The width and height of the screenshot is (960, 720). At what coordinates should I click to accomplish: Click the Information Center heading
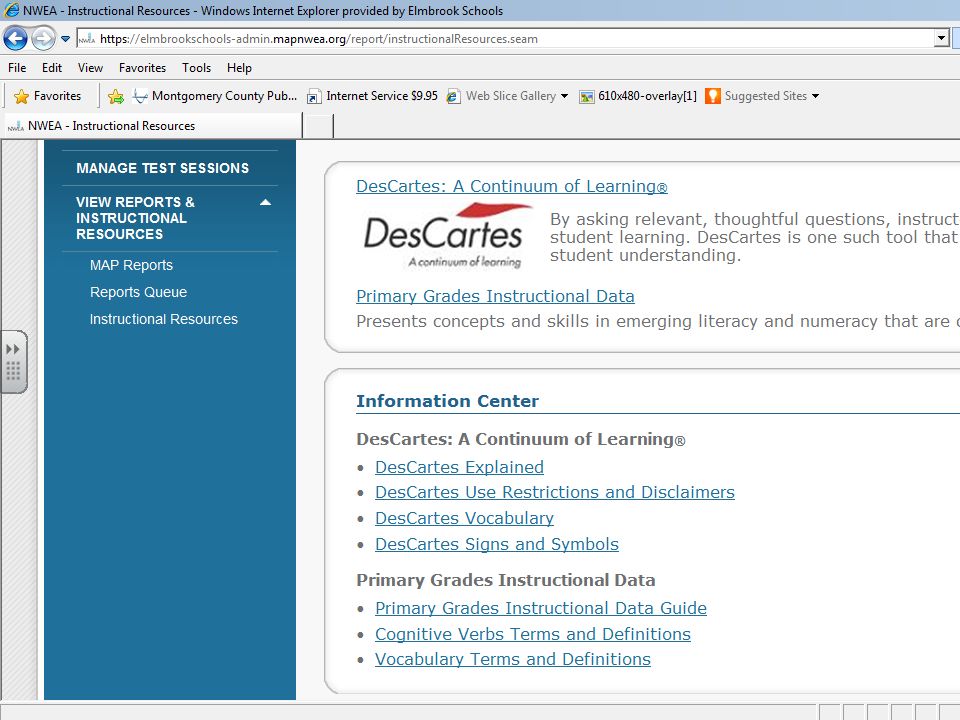tap(448, 401)
